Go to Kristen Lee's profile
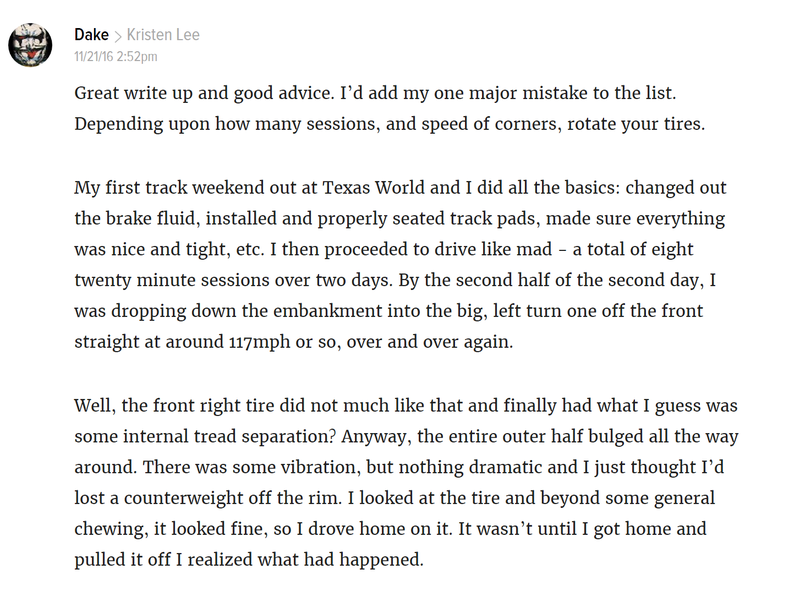 [163, 35]
